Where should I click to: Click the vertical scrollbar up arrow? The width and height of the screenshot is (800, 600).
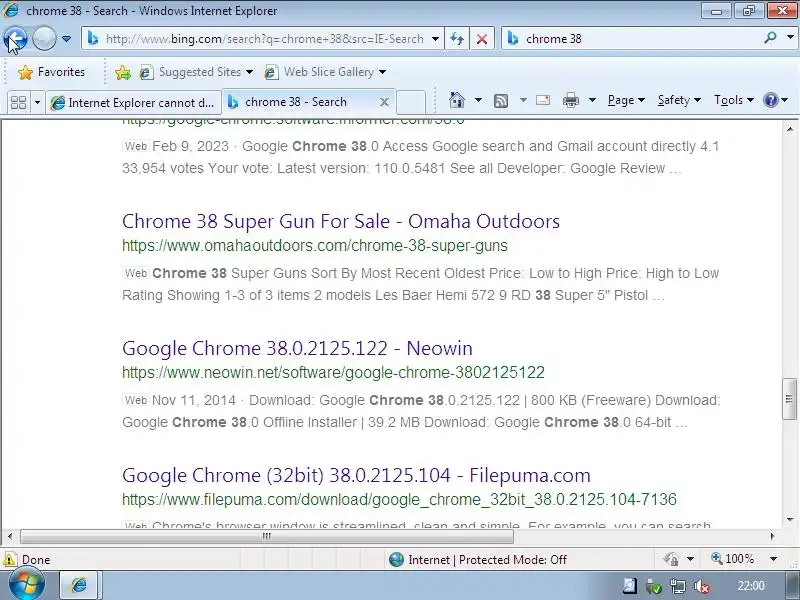pyautogui.click(x=790, y=130)
